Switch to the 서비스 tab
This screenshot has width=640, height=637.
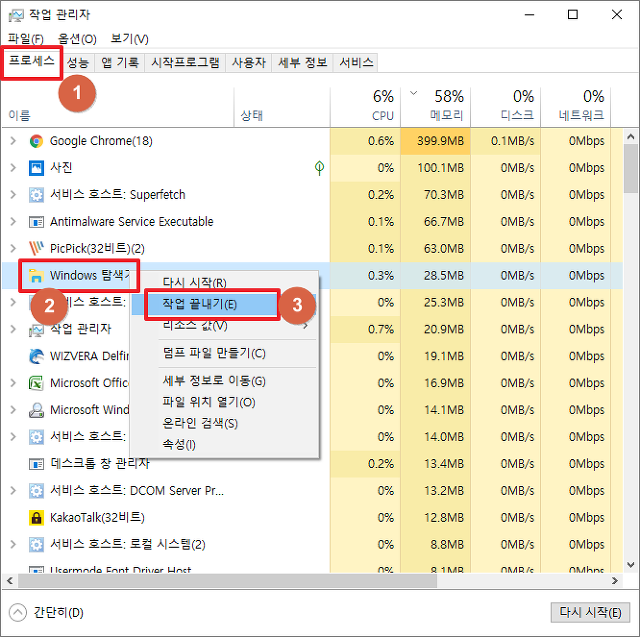click(356, 62)
